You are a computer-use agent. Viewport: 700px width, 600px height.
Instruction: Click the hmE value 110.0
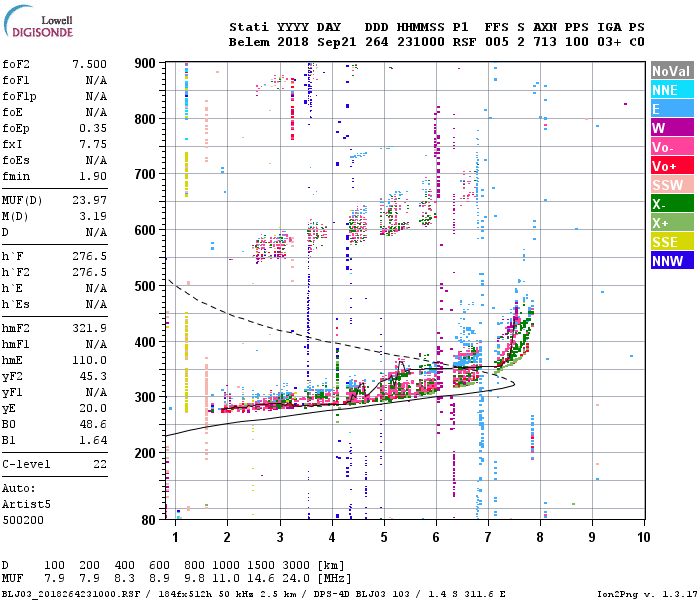pyautogui.click(x=90, y=360)
